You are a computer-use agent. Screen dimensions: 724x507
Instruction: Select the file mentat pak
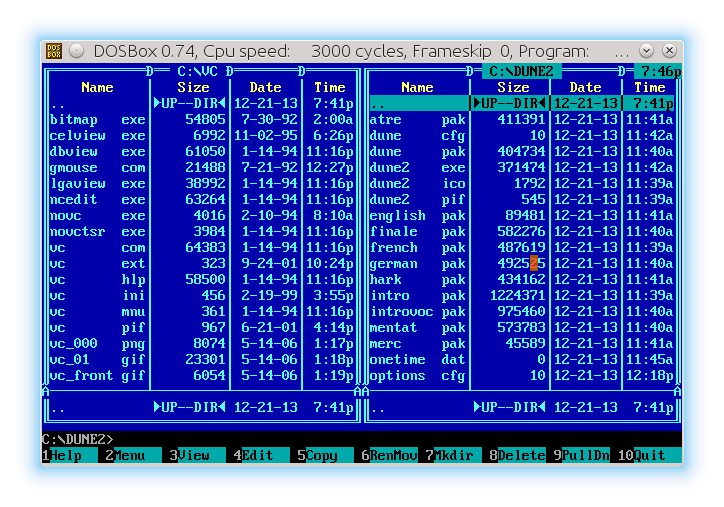pos(522,327)
